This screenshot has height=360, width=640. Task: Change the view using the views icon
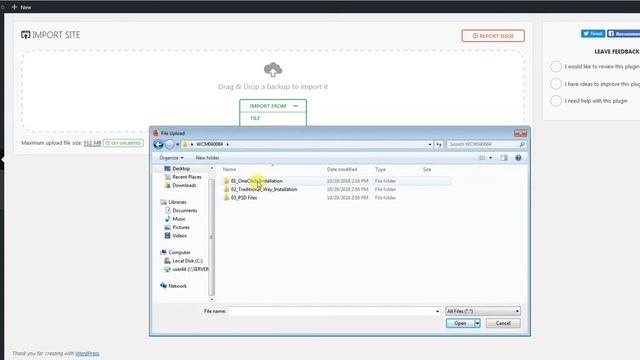[x=482, y=158]
